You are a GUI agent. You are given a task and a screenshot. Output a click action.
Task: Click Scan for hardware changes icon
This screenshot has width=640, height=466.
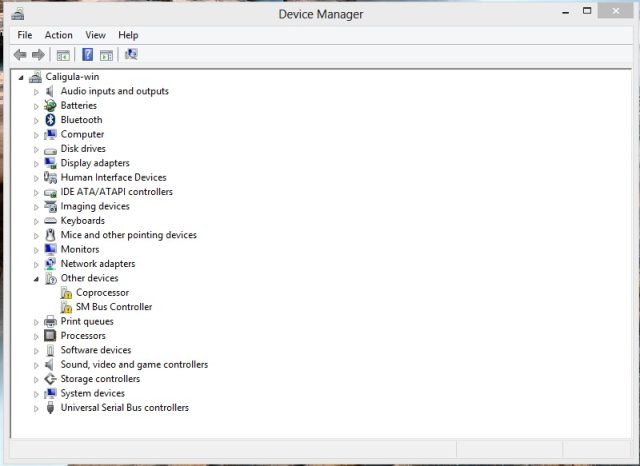click(131, 54)
